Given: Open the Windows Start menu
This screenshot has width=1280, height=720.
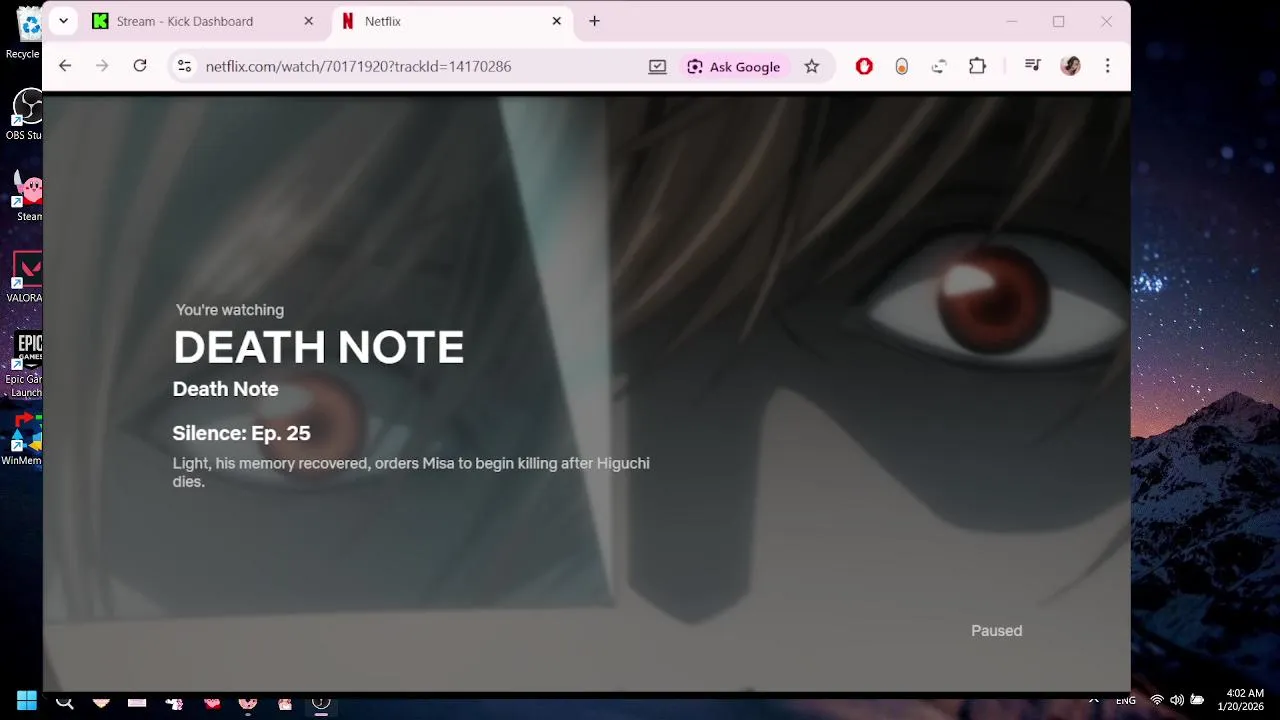Looking at the screenshot, I should 27,701.
